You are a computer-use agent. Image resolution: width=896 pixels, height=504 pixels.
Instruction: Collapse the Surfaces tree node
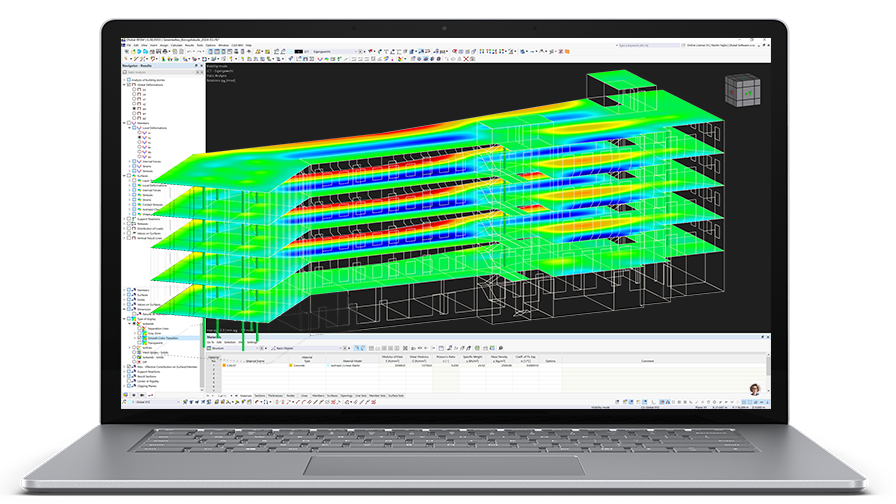[124, 176]
